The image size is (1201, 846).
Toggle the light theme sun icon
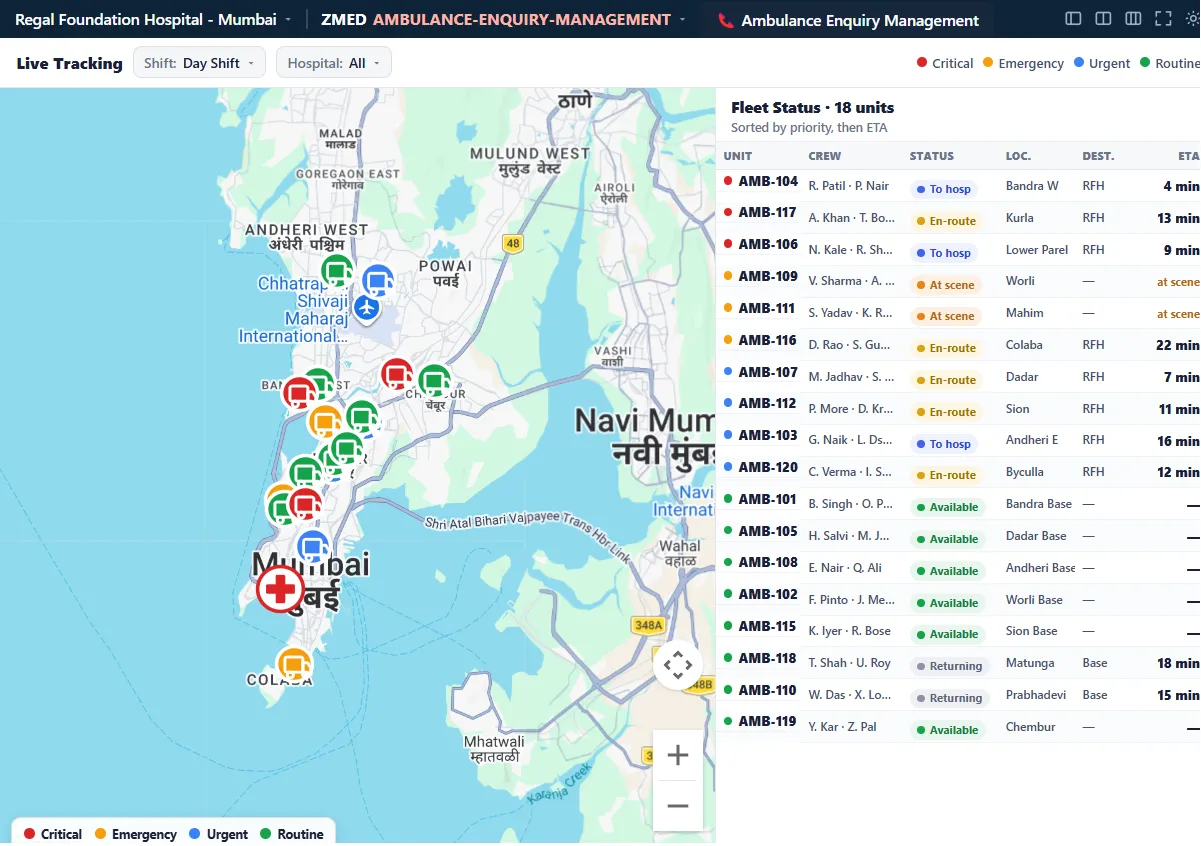point(1192,19)
